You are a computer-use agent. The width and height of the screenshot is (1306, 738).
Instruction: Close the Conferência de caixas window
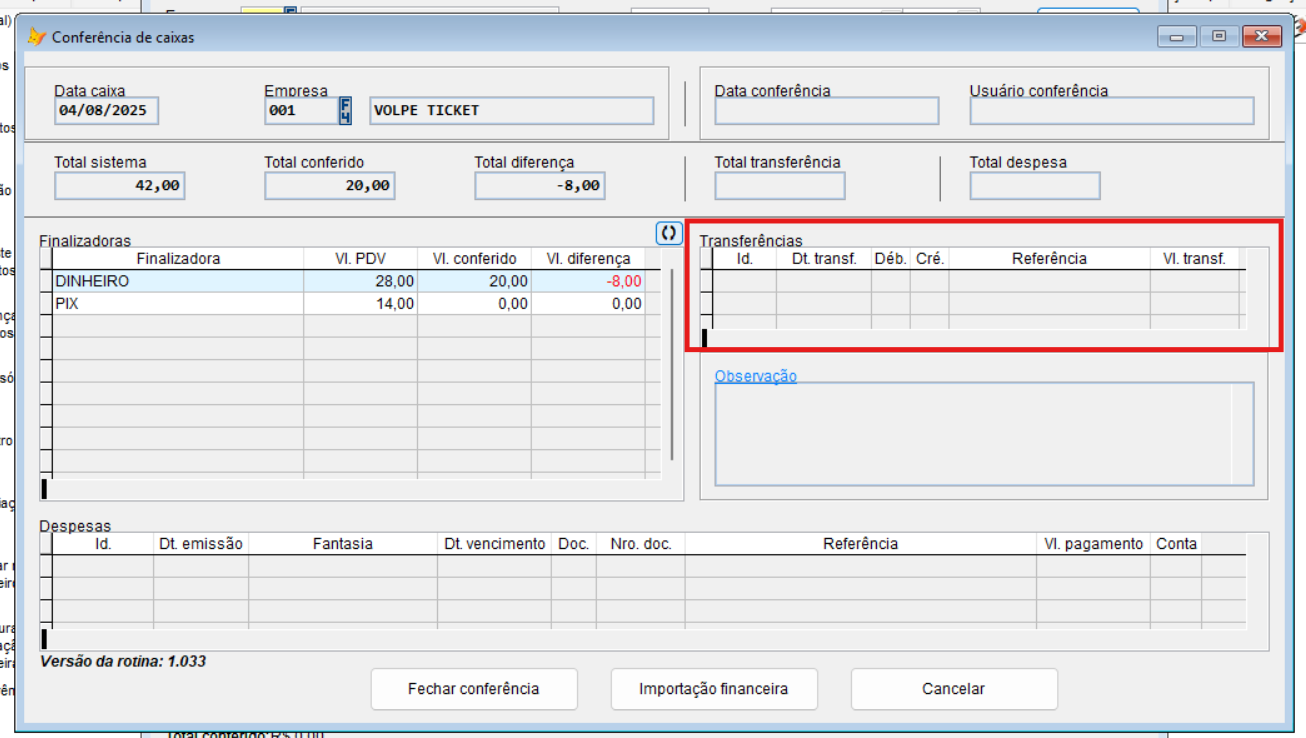click(x=1262, y=37)
